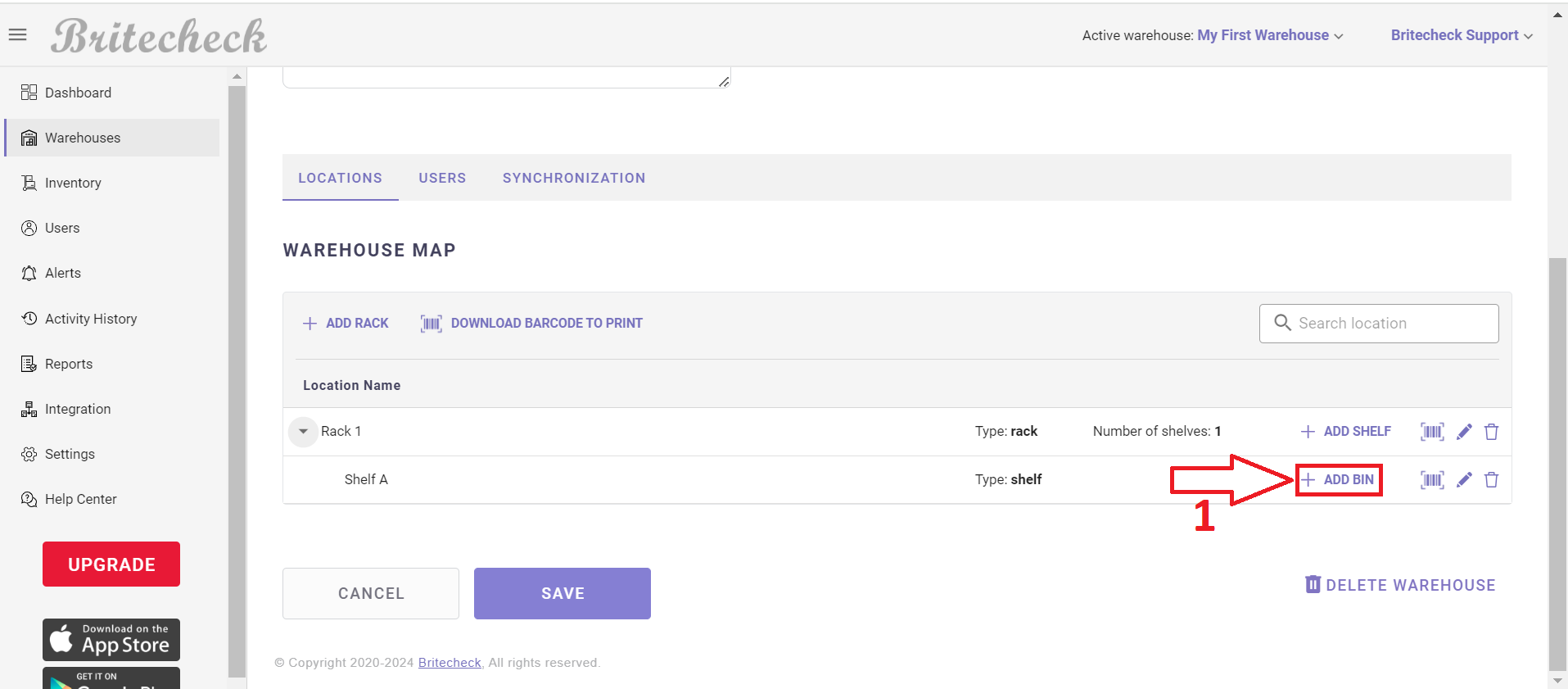Click the pencil edit icon for Shelf A
Image resolution: width=1568 pixels, height=689 pixels.
tap(1464, 480)
